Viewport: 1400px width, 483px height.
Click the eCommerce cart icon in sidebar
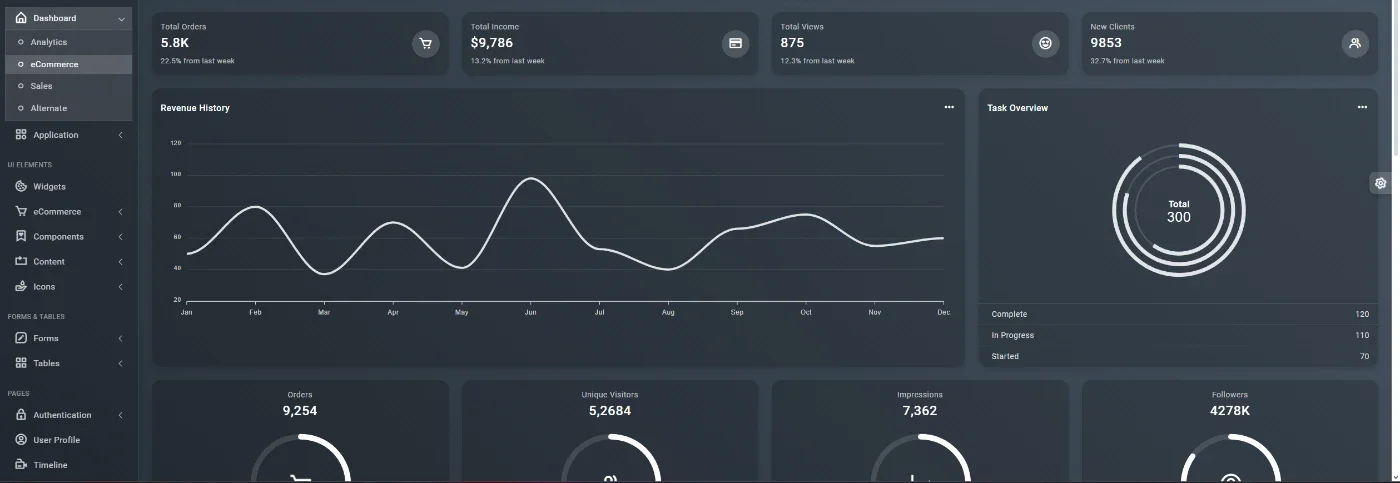[21, 211]
